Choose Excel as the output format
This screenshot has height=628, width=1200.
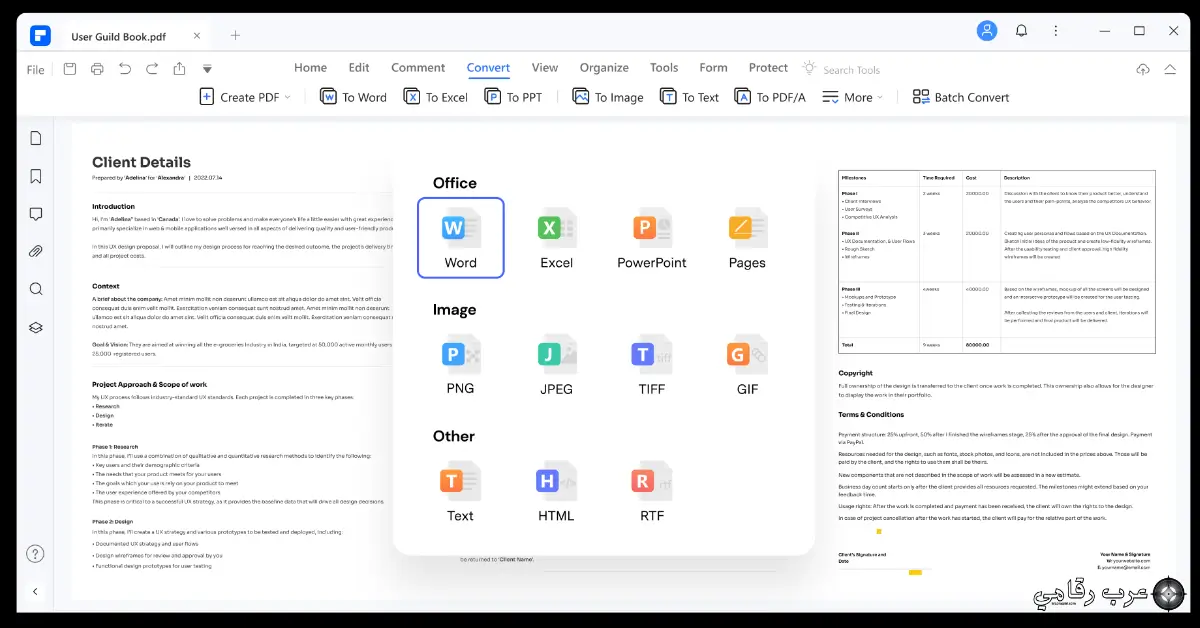pos(556,238)
